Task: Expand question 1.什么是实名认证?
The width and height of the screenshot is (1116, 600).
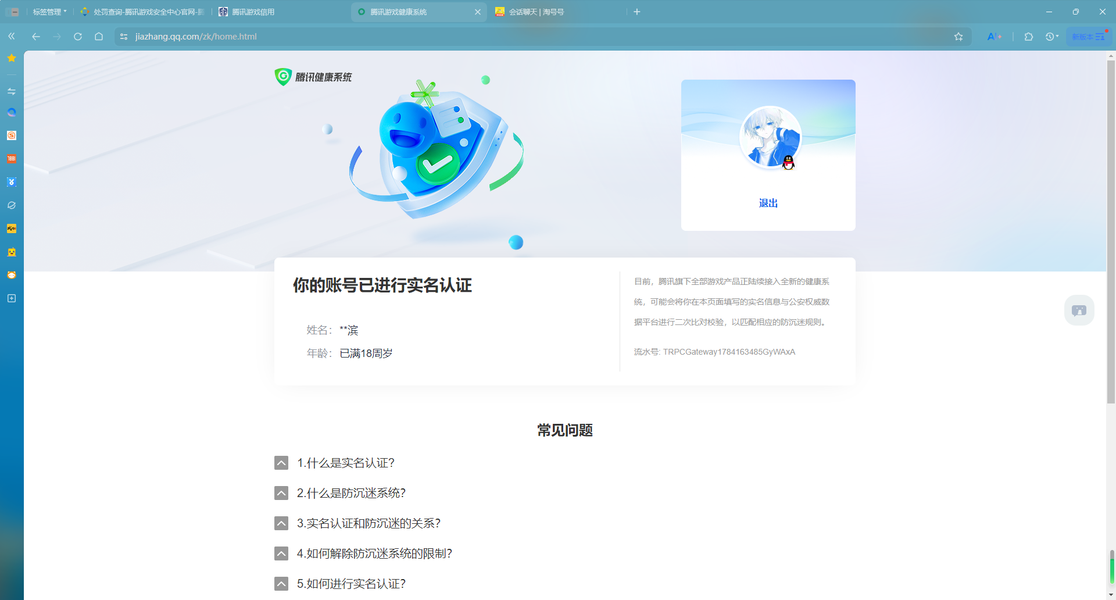Action: (335, 463)
